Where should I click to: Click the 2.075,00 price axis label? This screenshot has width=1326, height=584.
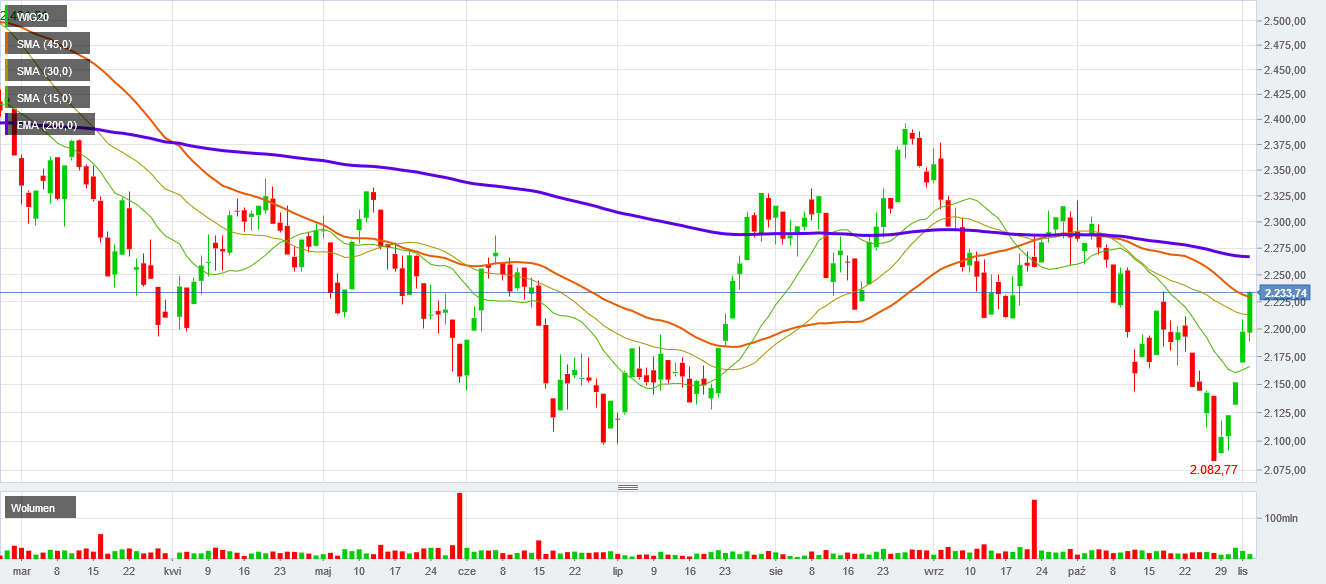click(1287, 470)
